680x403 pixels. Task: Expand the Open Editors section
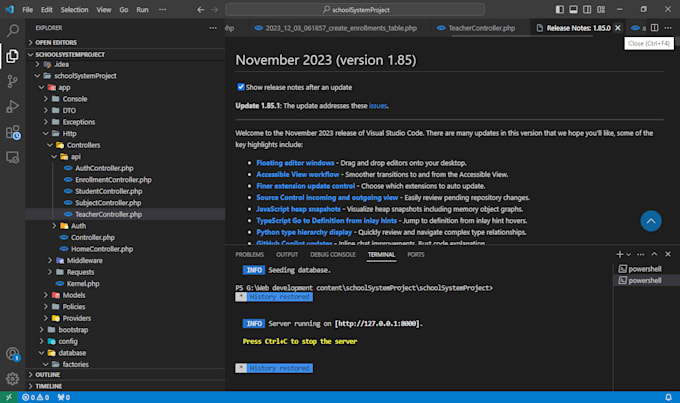click(x=127, y=43)
